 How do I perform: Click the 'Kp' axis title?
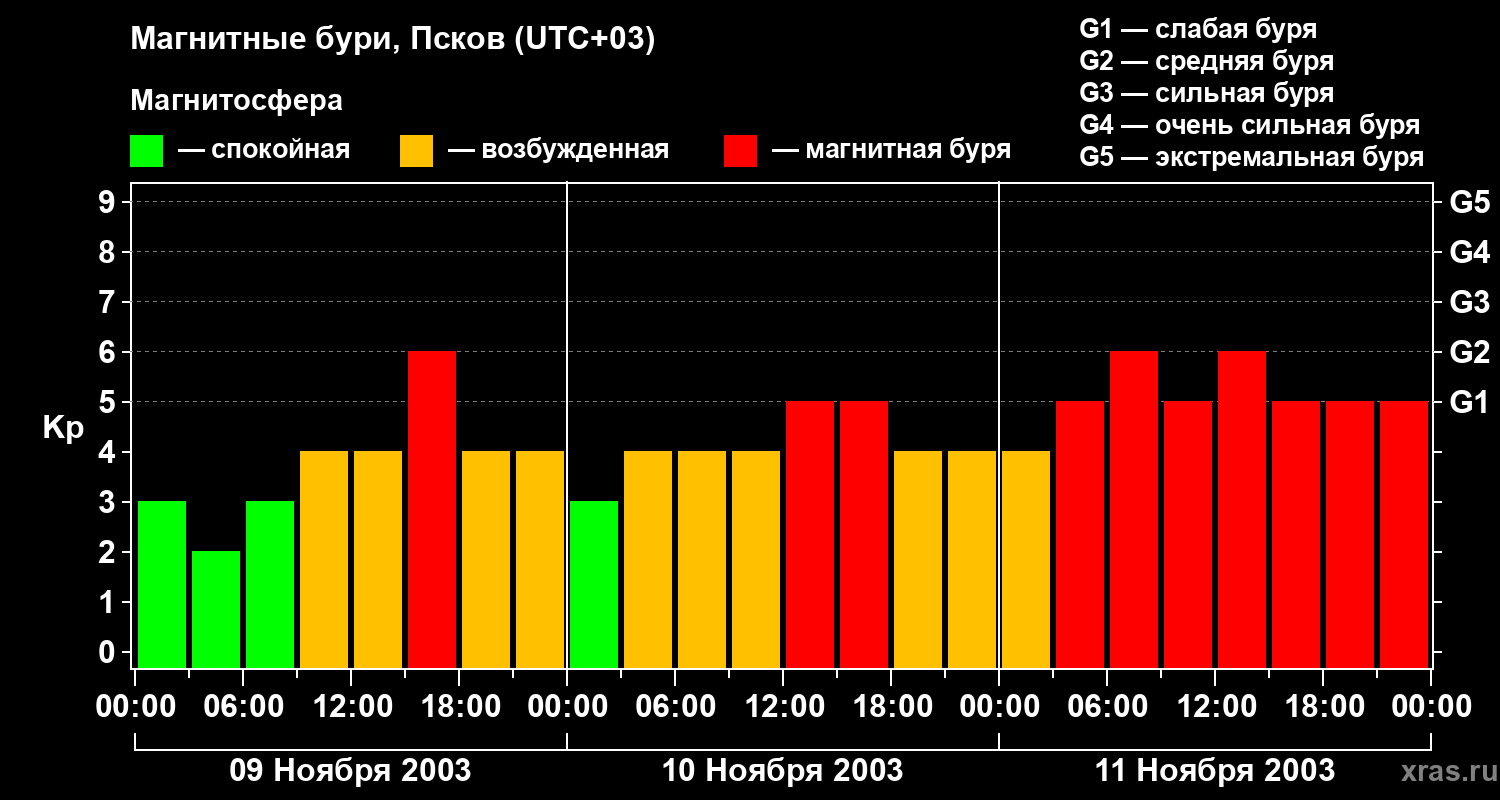click(x=63, y=428)
